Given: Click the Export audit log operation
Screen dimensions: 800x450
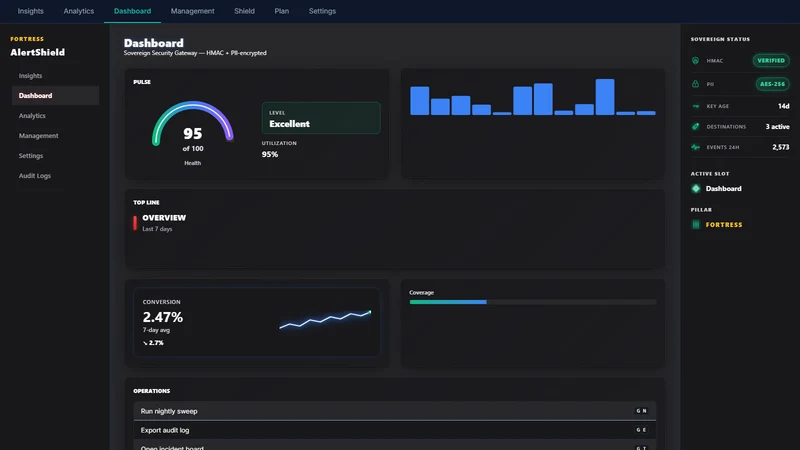Looking at the screenshot, I should (394, 430).
